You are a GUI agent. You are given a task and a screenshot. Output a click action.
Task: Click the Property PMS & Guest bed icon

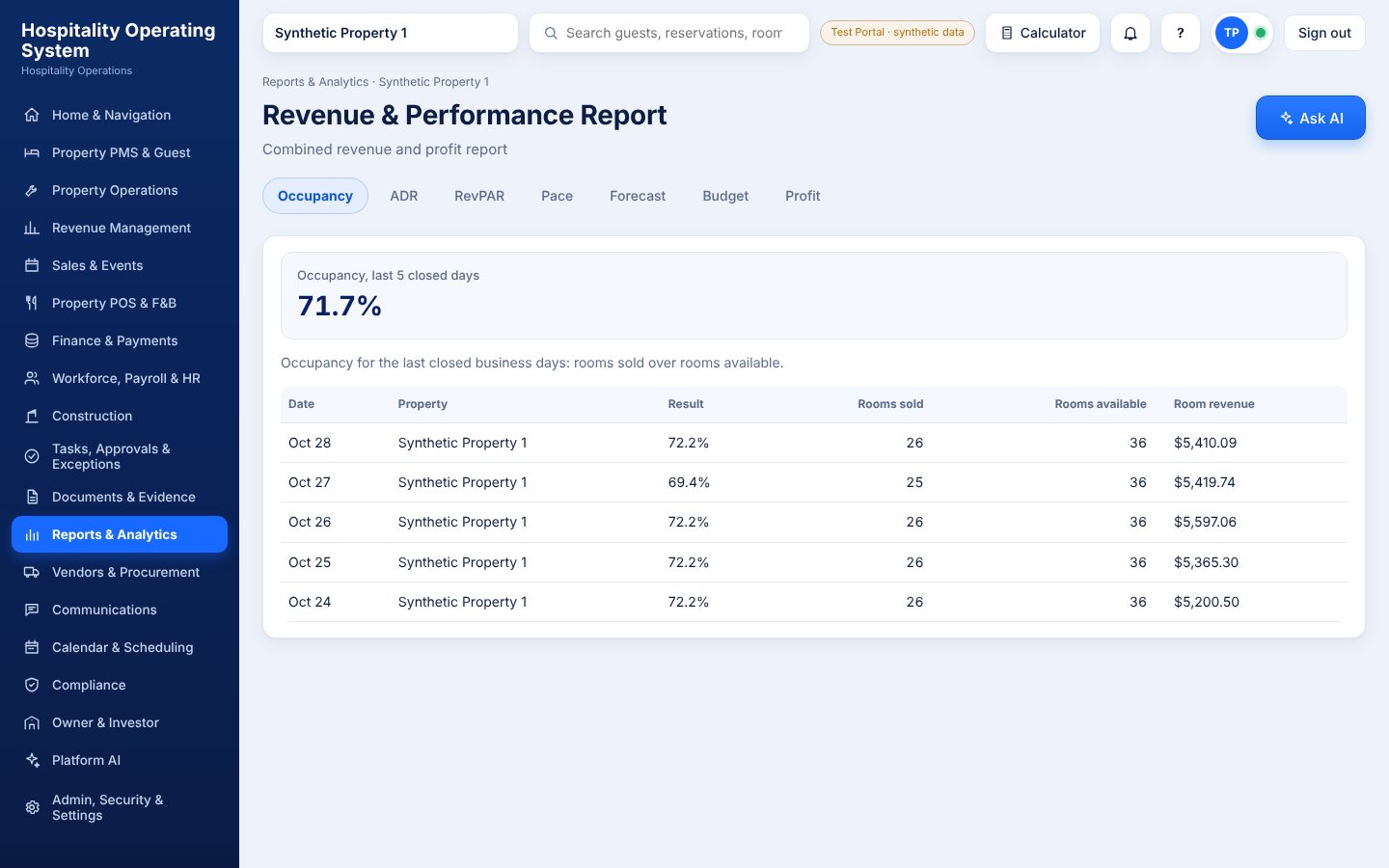32,152
